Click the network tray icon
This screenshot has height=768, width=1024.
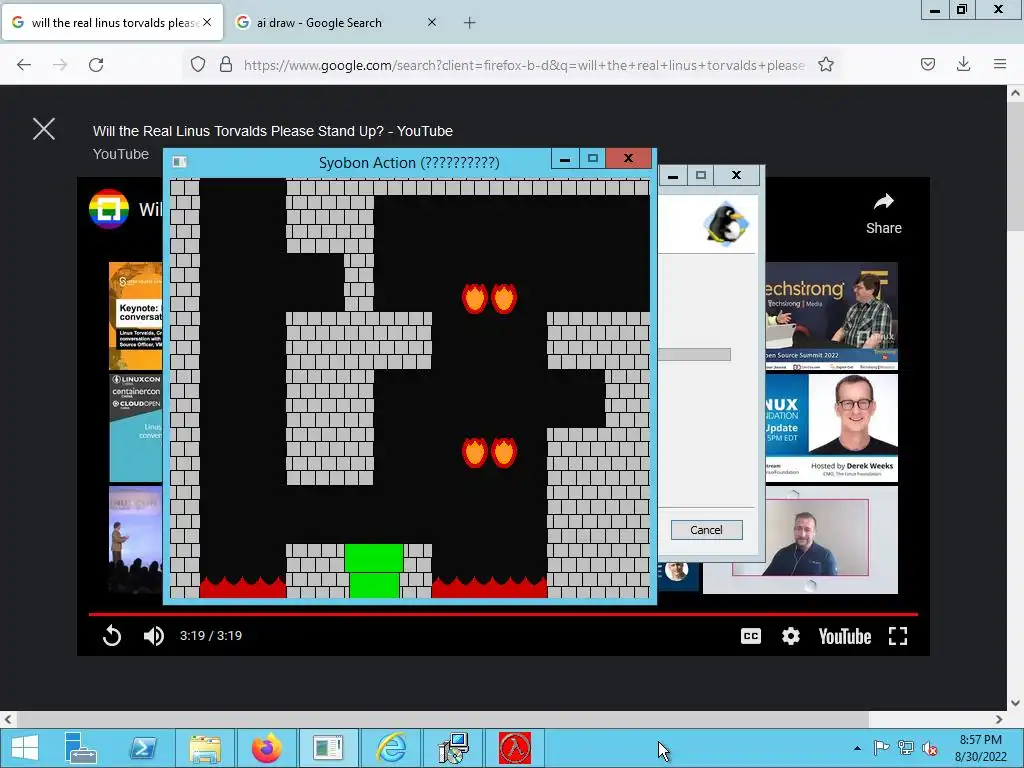coord(906,748)
